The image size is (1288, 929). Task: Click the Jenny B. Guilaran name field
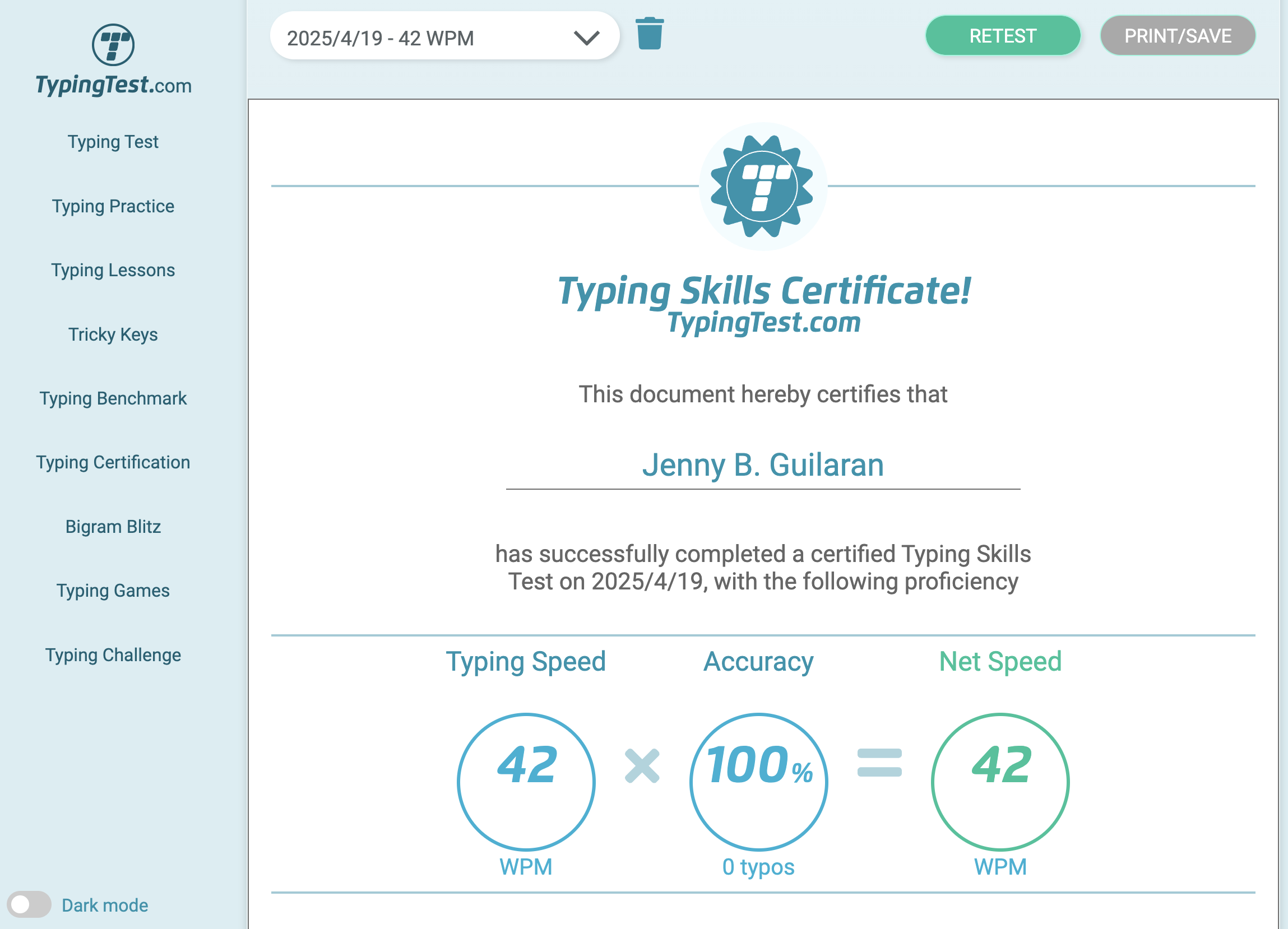763,465
